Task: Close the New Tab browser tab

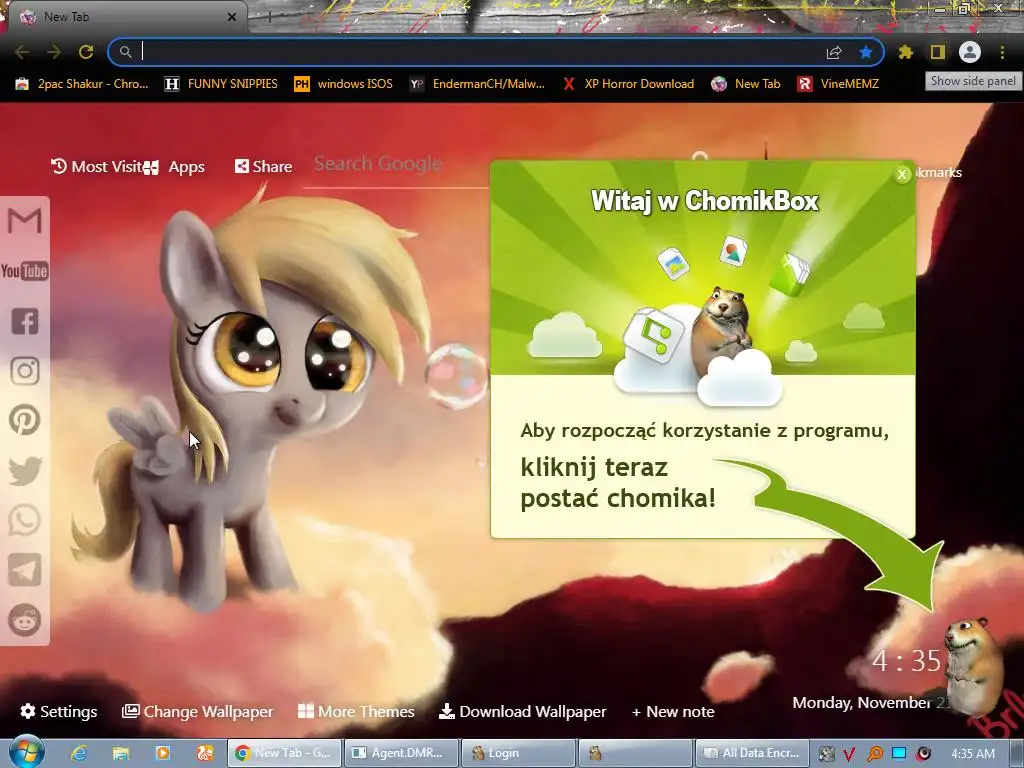Action: pyautogui.click(x=232, y=17)
